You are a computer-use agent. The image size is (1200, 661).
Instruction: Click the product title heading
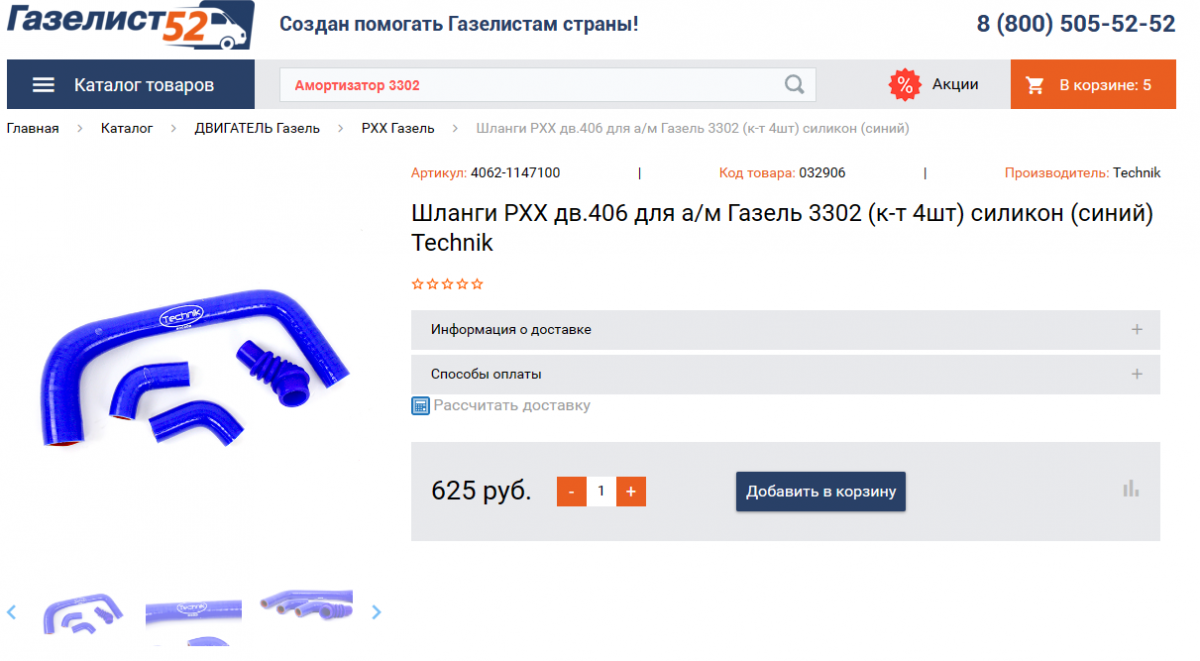pos(783,228)
